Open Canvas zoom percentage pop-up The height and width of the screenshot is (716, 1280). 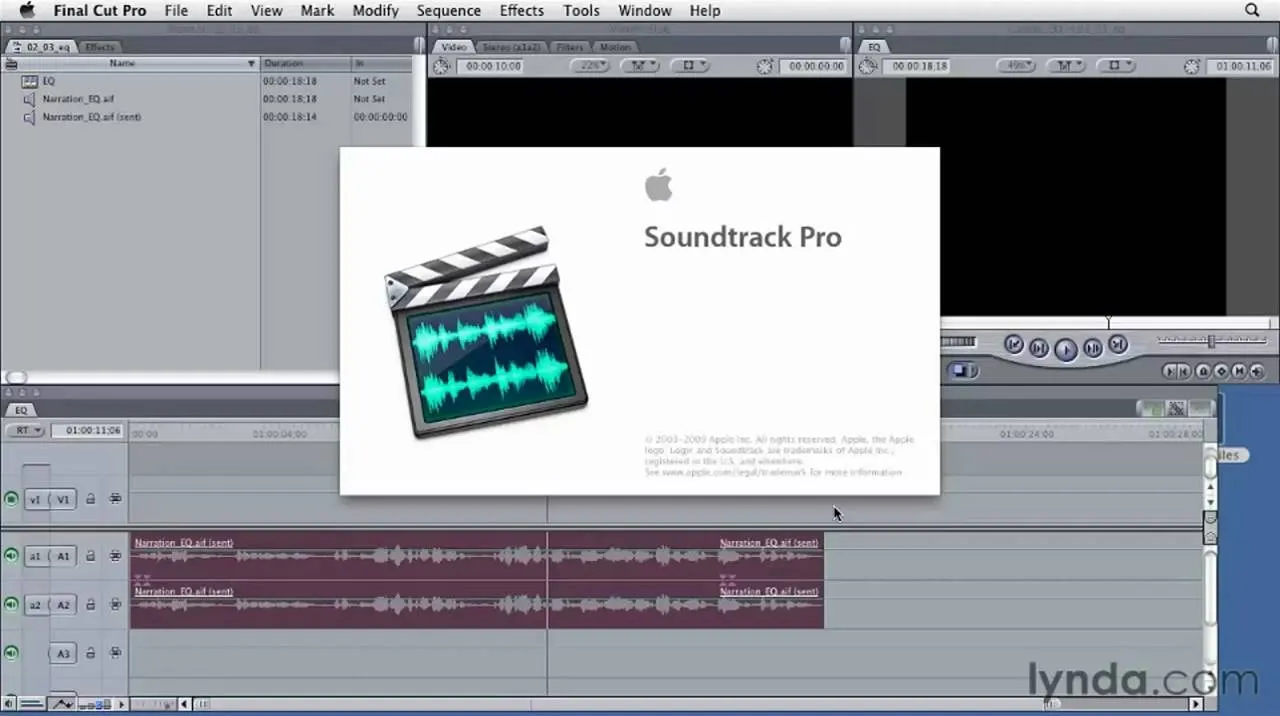click(x=1016, y=66)
